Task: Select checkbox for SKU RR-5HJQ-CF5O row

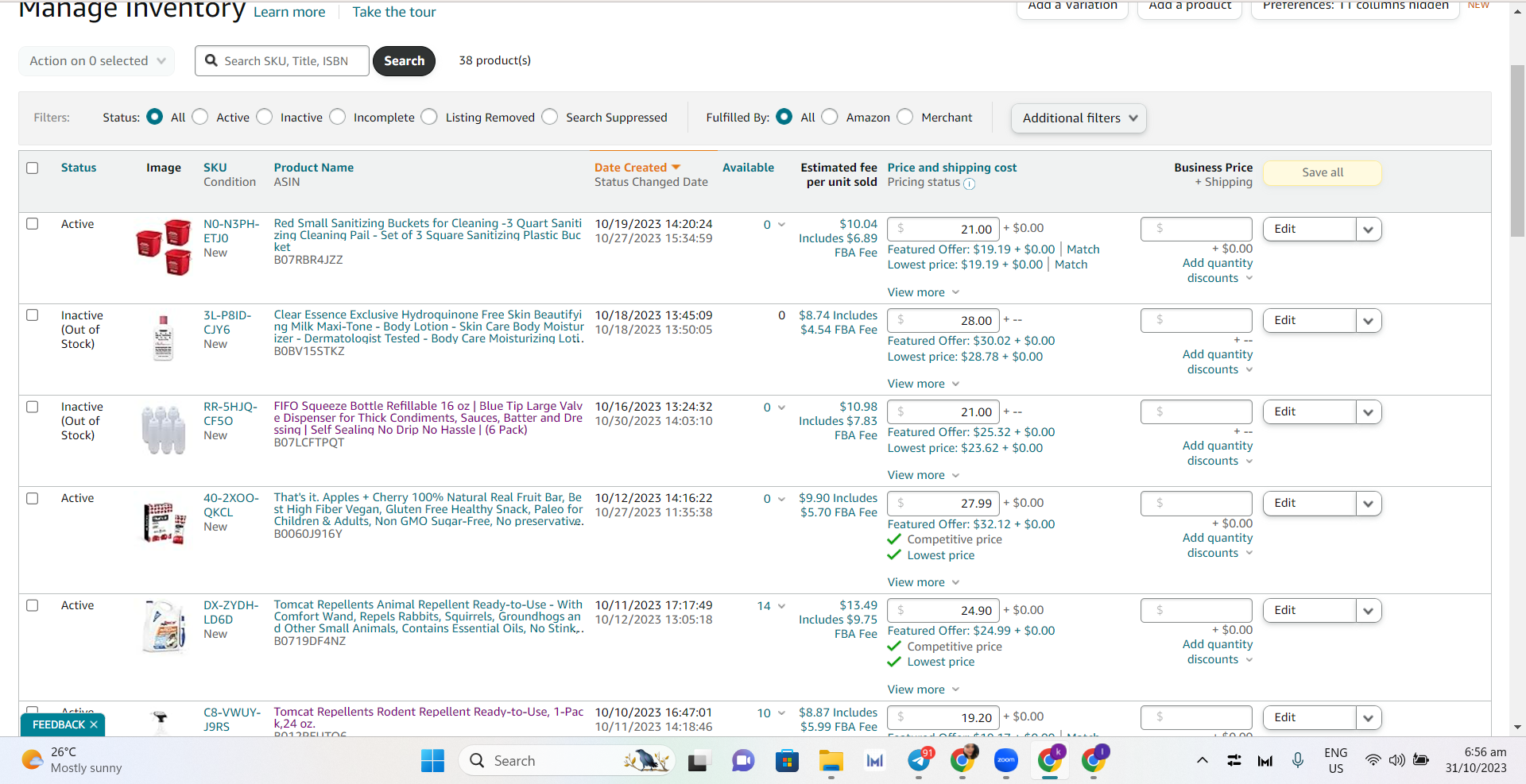Action: pos(33,407)
